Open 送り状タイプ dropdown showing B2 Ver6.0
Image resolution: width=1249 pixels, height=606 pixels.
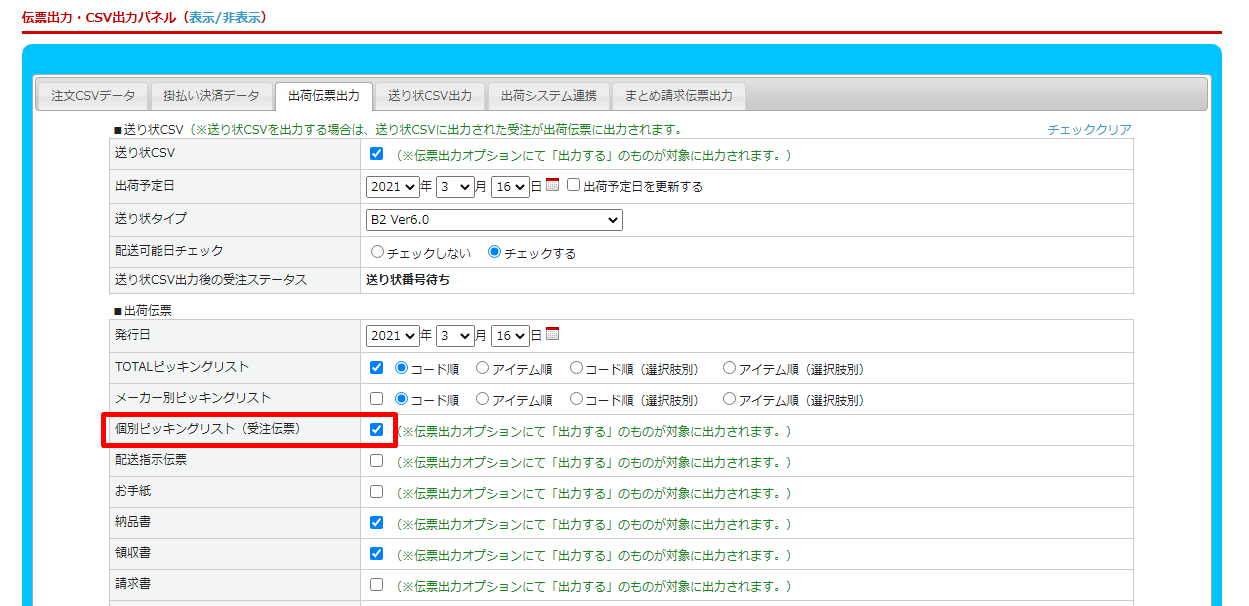point(494,219)
